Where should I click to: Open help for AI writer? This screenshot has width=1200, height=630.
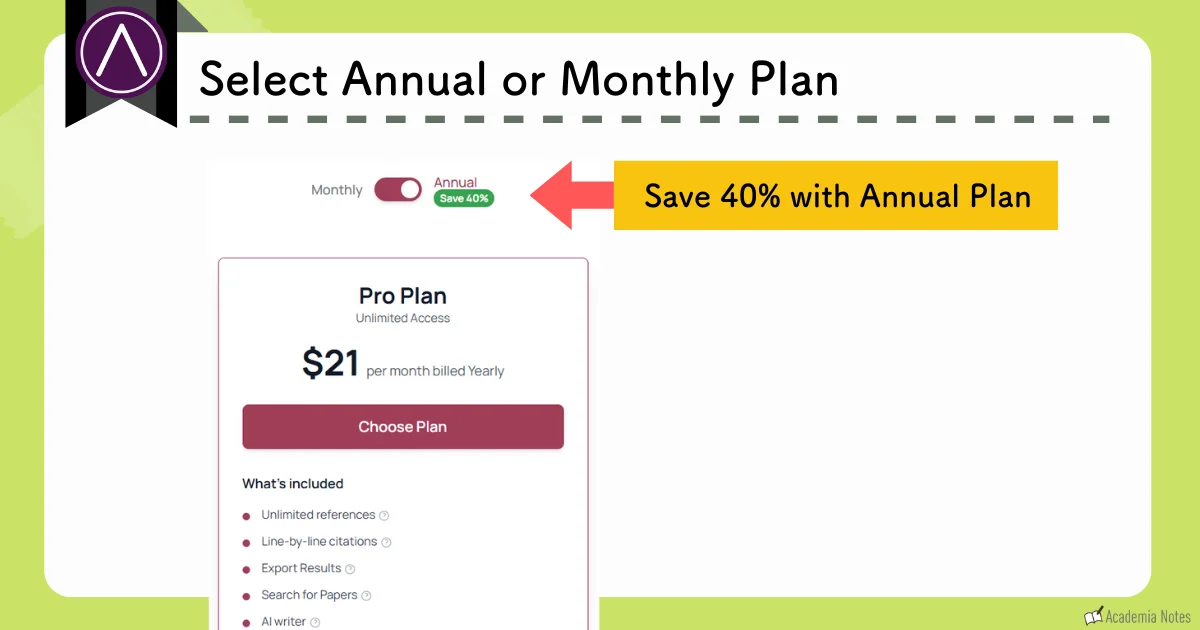315,621
